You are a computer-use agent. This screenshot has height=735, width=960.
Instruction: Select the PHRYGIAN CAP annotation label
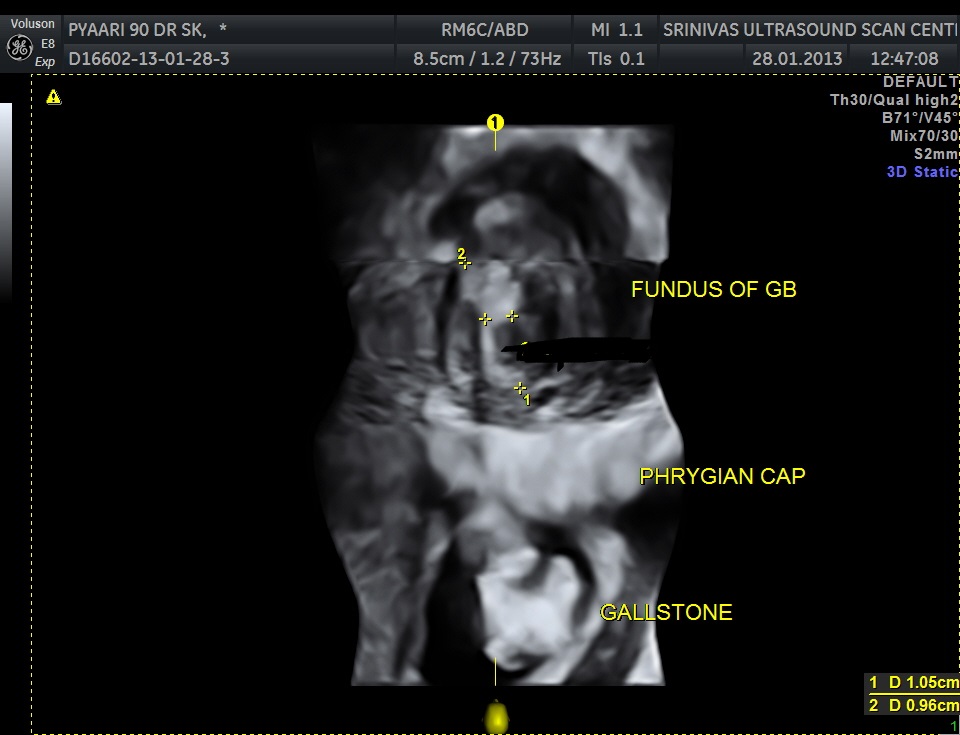coord(722,477)
